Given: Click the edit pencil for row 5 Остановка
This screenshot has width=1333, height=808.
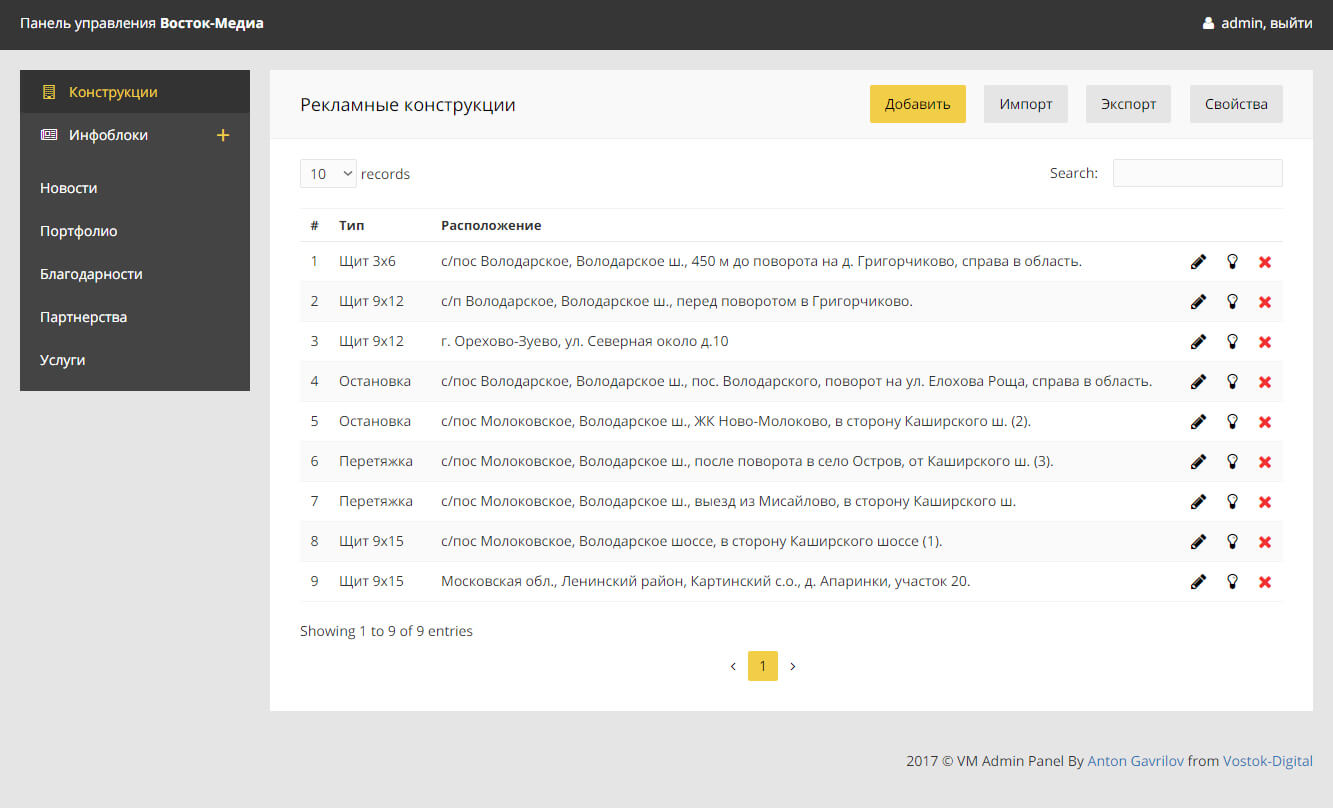Looking at the screenshot, I should tap(1198, 422).
